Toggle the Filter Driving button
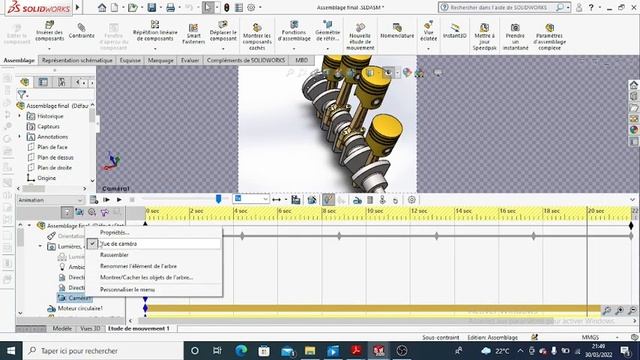The image size is (640, 360). click(x=92, y=212)
